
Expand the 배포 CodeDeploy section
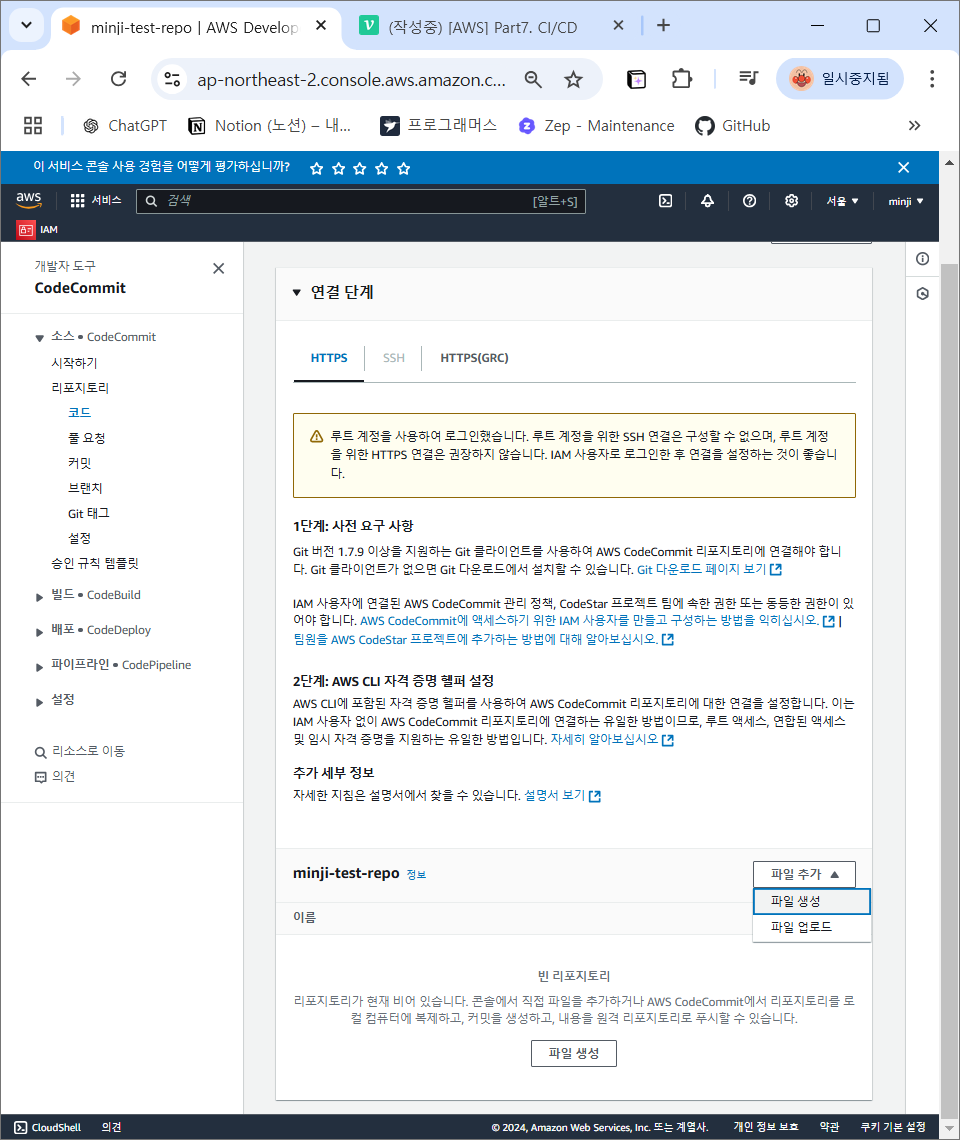[x=39, y=632]
